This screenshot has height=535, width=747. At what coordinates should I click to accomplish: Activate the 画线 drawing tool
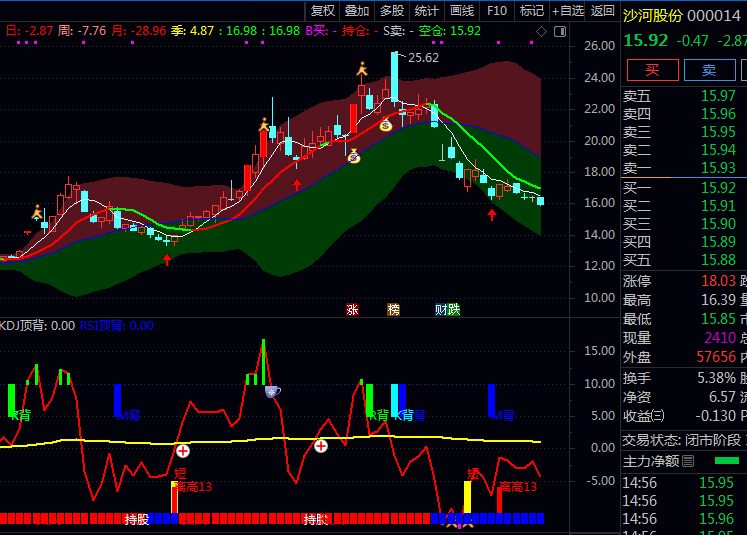coord(462,10)
